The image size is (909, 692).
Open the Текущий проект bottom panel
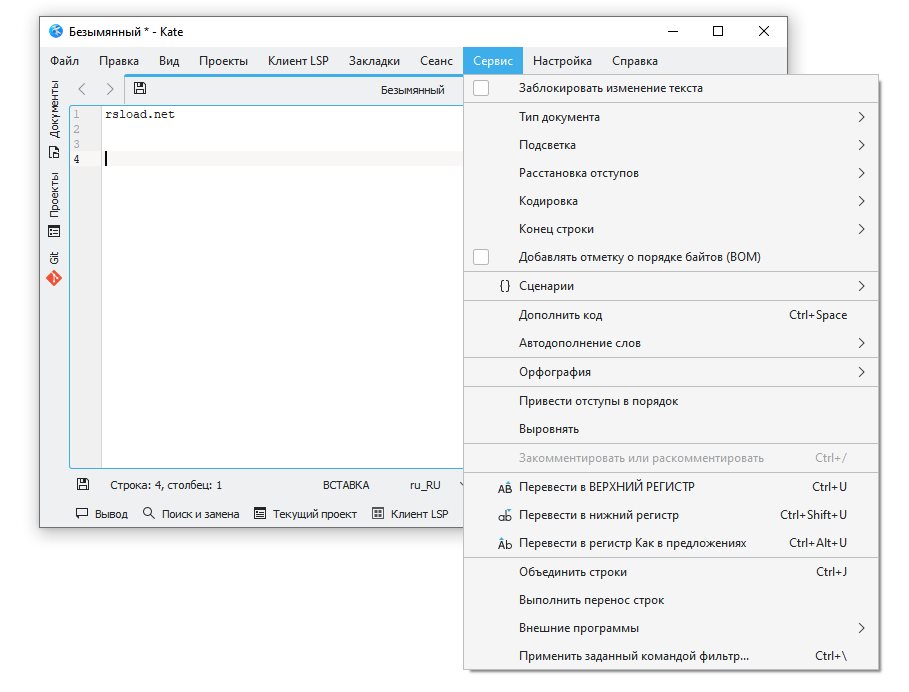(306, 513)
